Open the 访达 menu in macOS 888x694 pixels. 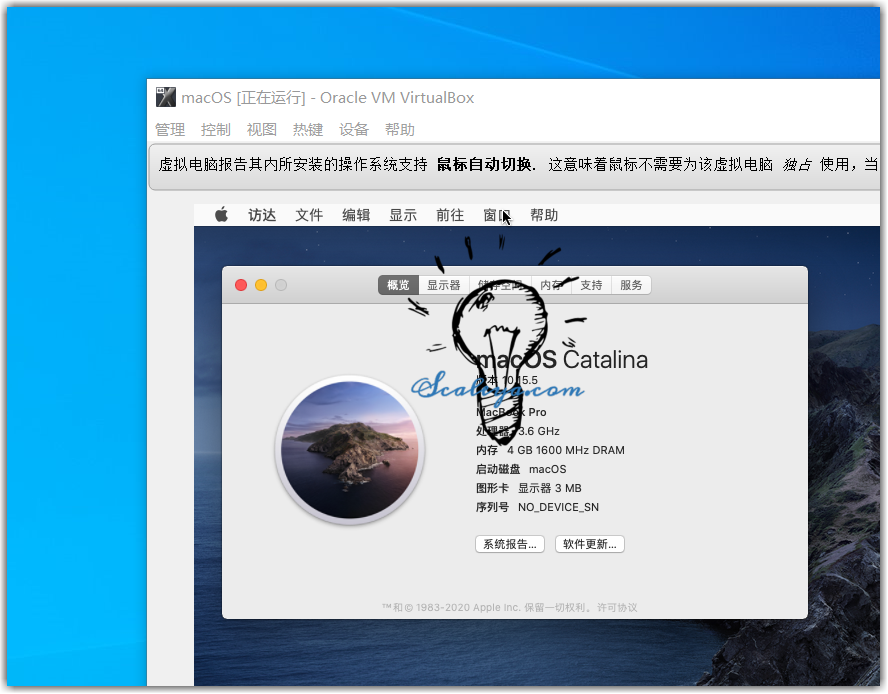click(x=262, y=215)
